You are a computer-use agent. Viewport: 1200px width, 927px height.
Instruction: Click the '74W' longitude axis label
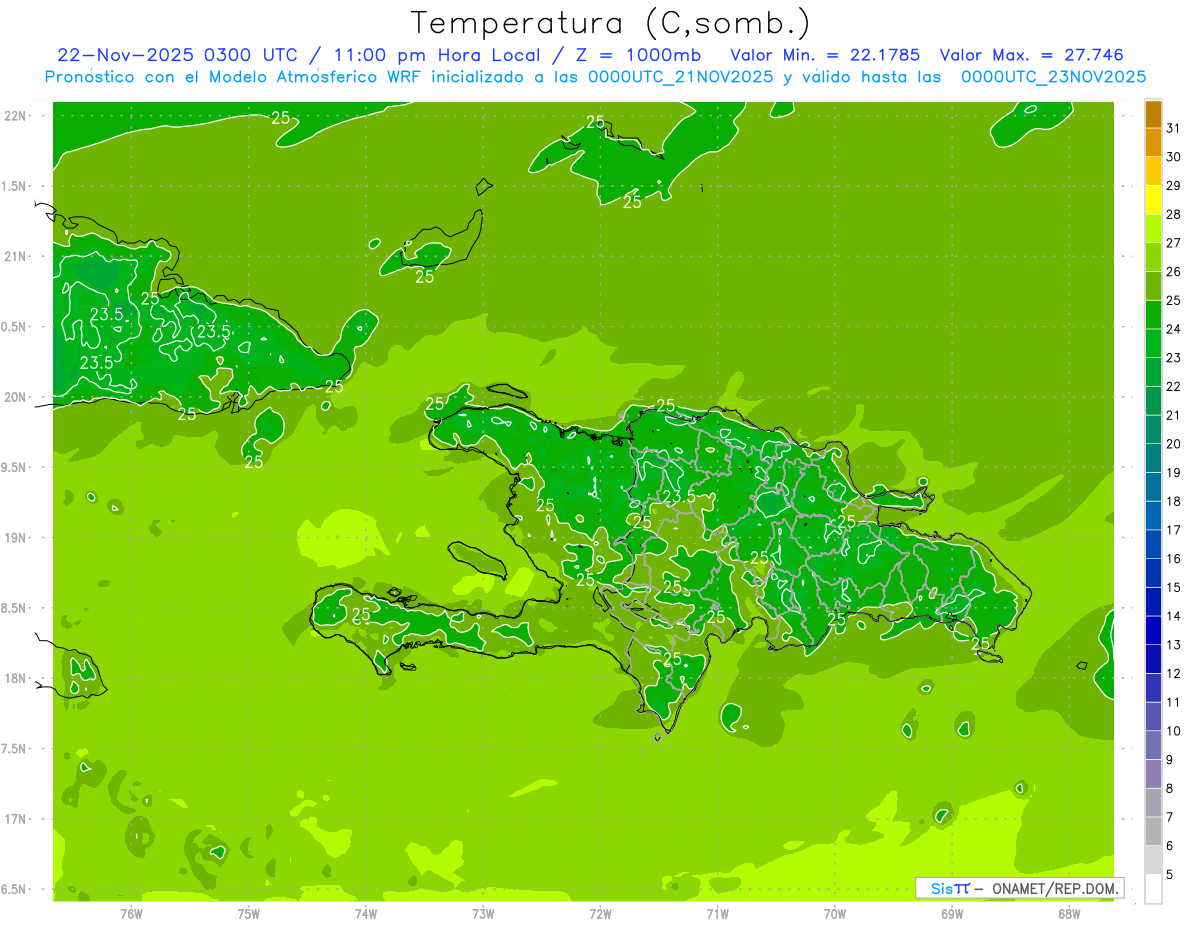coord(366,913)
